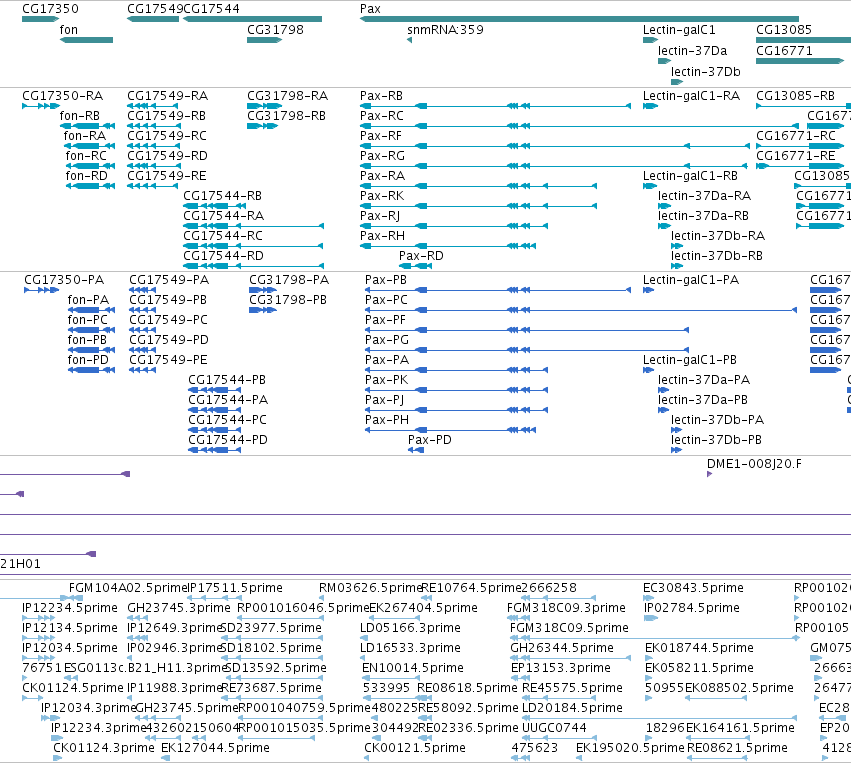Click the Pax-RA transcript label

pyautogui.click(x=382, y=176)
